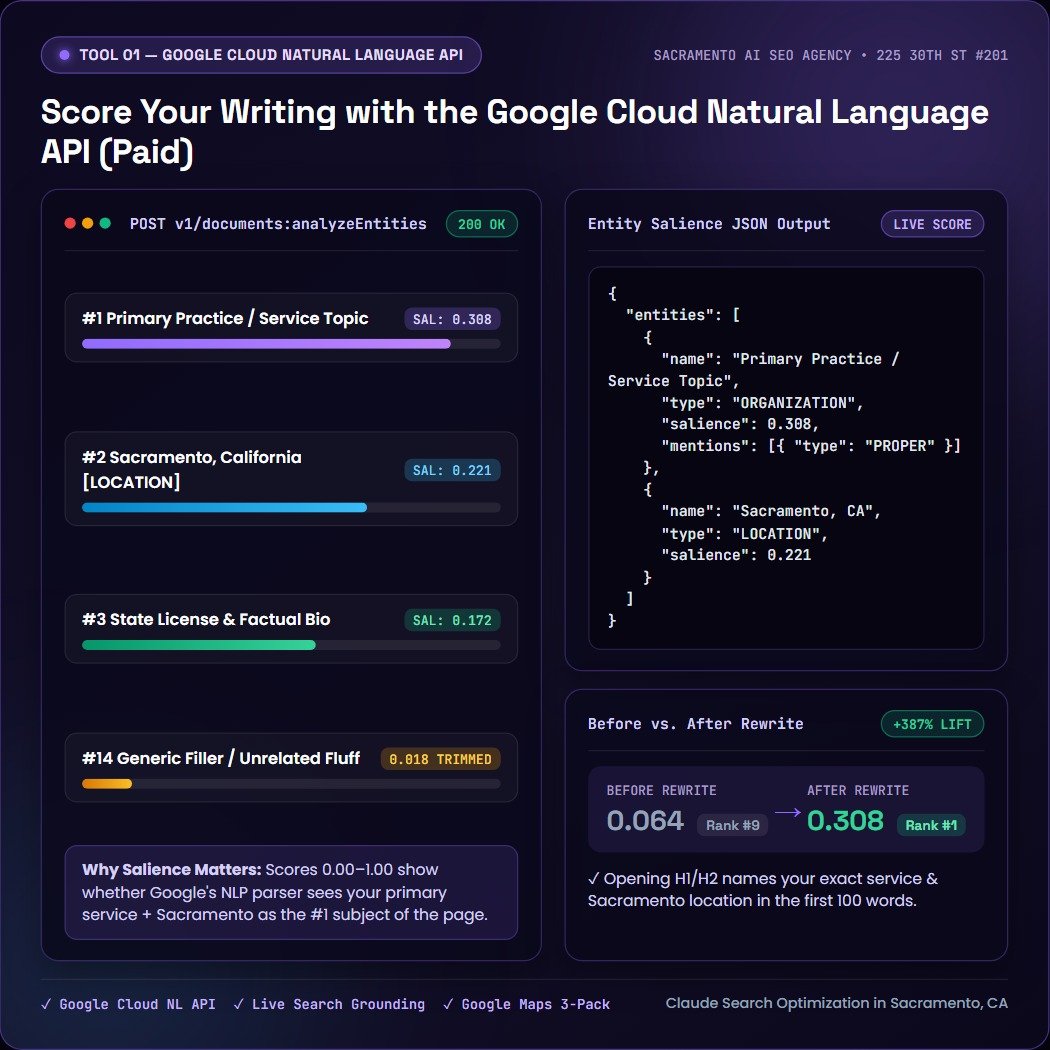Image resolution: width=1050 pixels, height=1050 pixels.
Task: Click the main Score Your Writing headline
Action: pyautogui.click(x=514, y=131)
